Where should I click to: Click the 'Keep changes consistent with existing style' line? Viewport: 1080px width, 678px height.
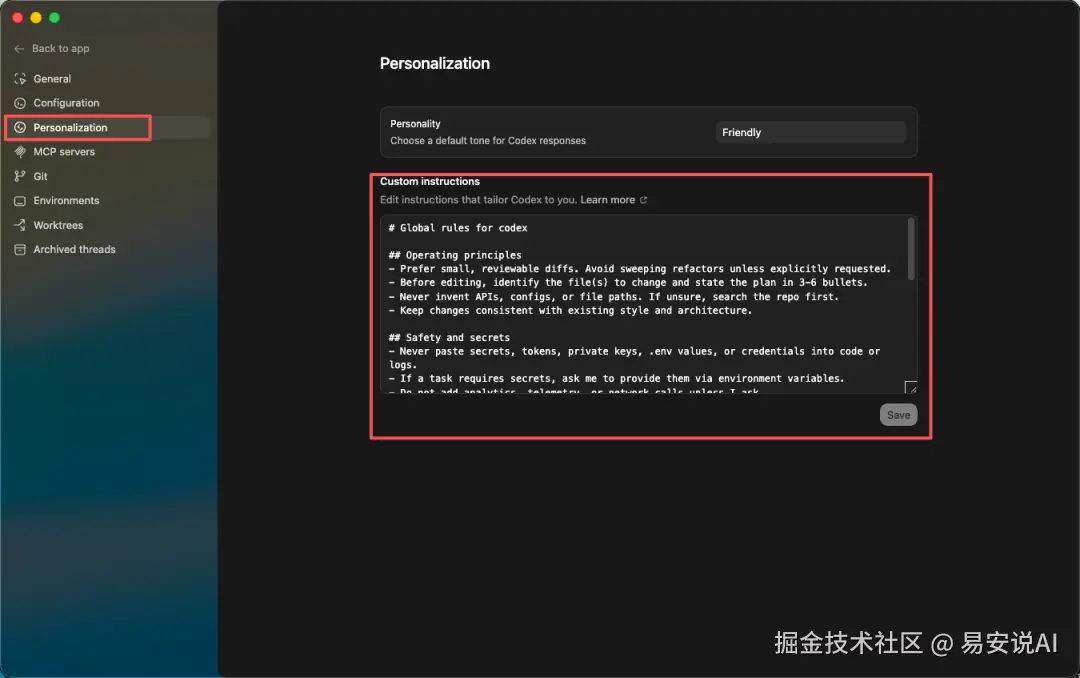[x=570, y=311]
